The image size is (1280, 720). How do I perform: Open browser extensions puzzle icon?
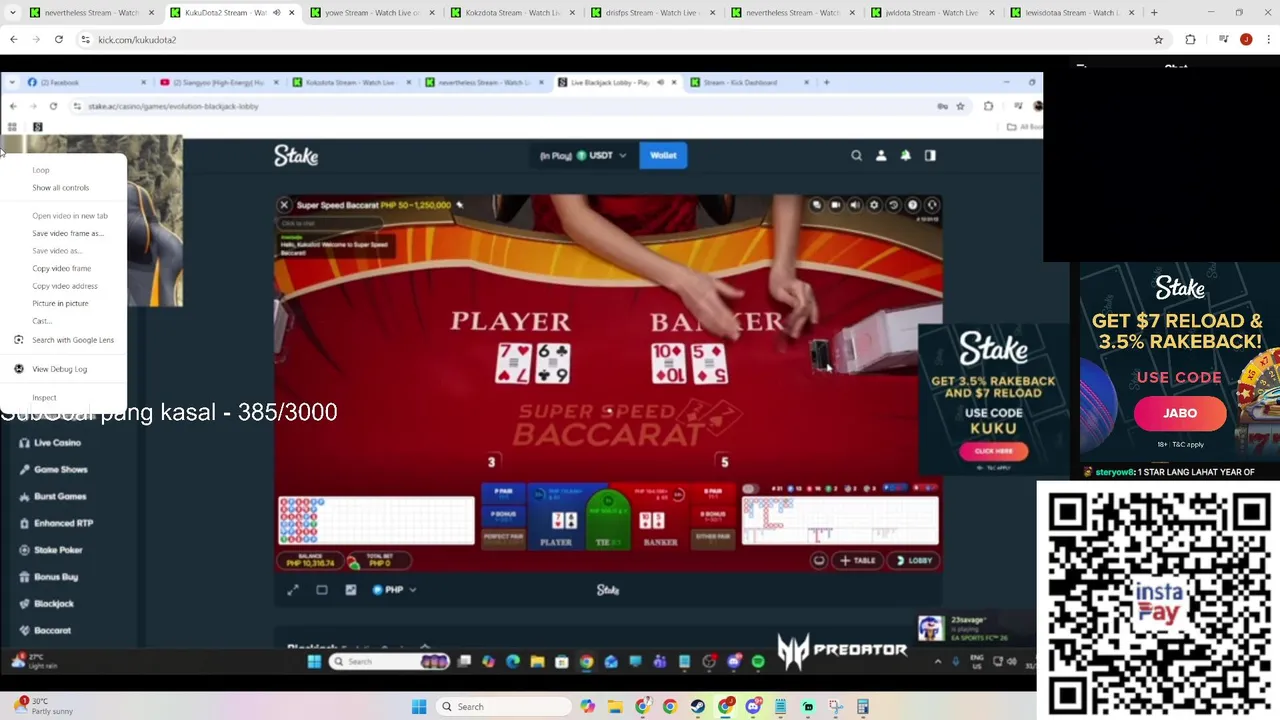point(1190,40)
